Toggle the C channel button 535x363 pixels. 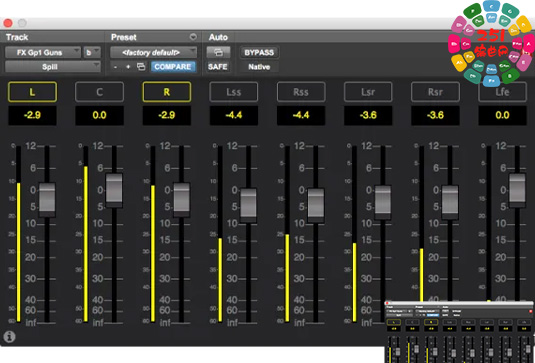click(x=99, y=92)
